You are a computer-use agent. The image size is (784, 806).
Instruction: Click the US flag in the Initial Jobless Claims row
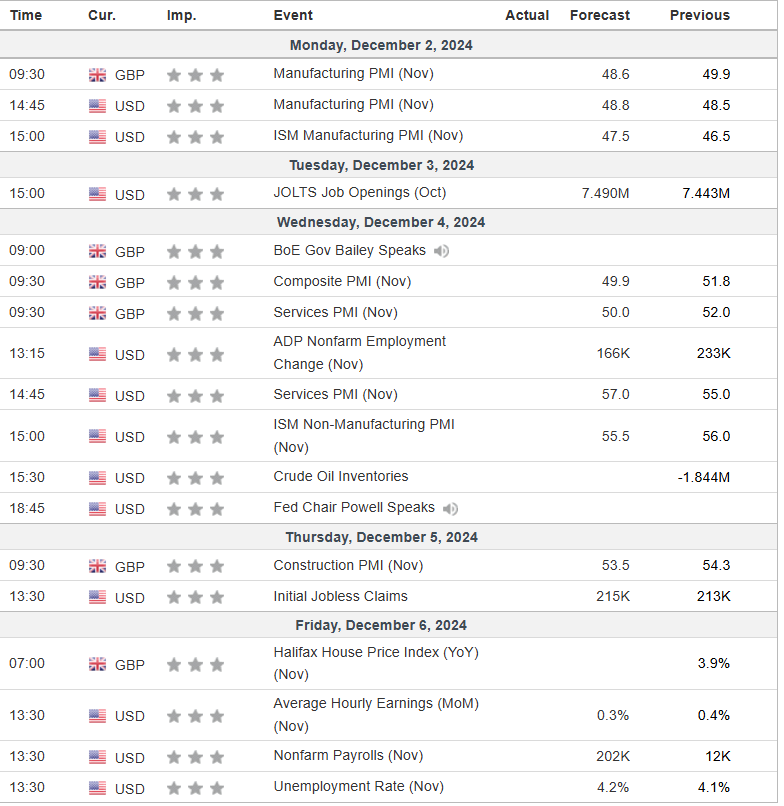click(x=97, y=598)
